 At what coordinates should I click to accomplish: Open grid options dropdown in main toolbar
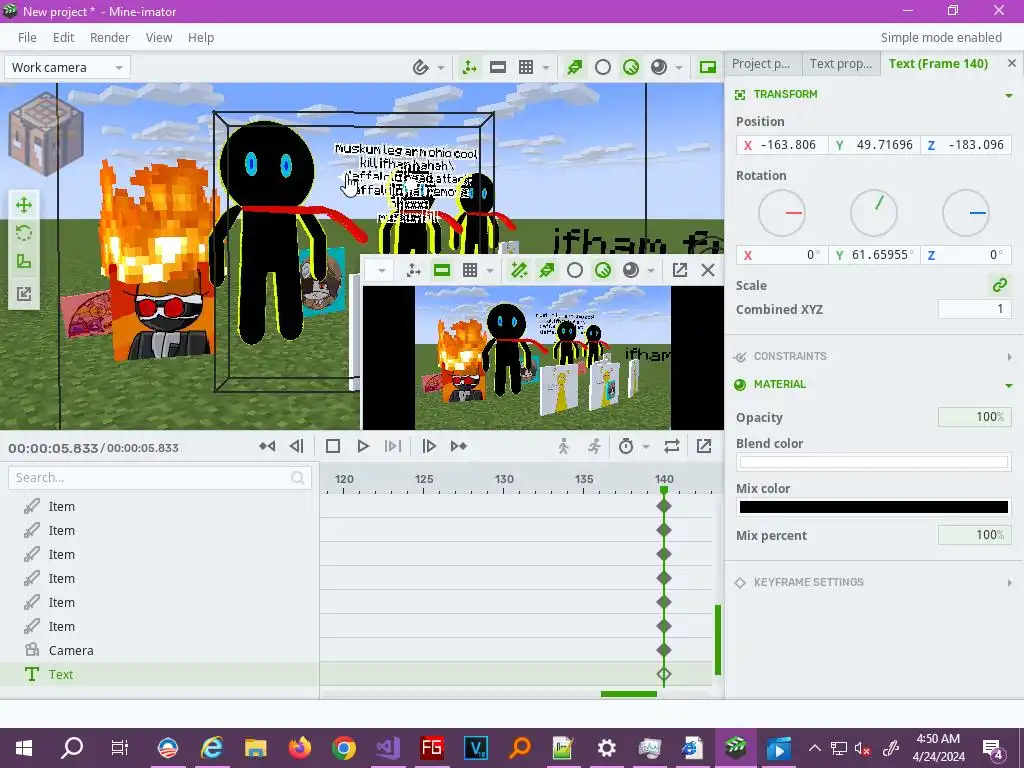[x=545, y=68]
